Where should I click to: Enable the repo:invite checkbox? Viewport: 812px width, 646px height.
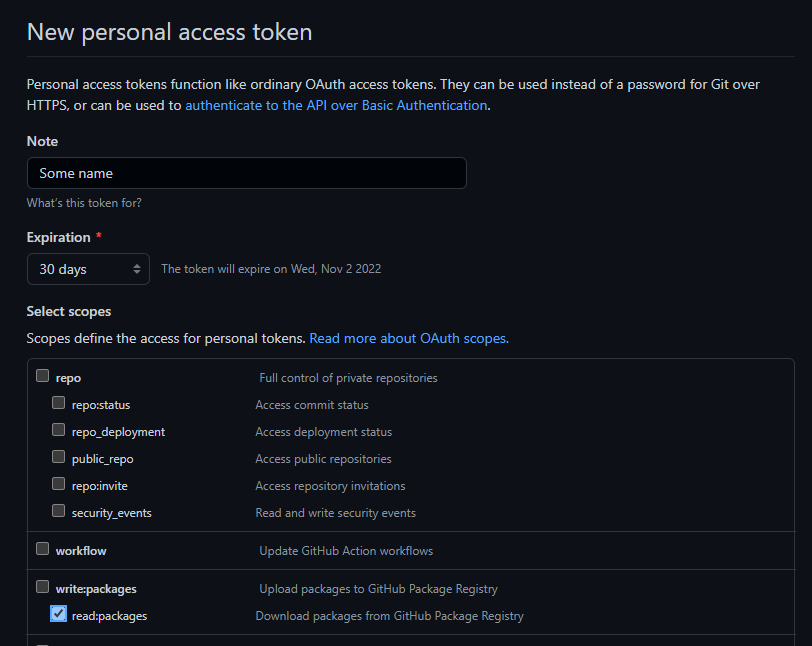pos(59,483)
